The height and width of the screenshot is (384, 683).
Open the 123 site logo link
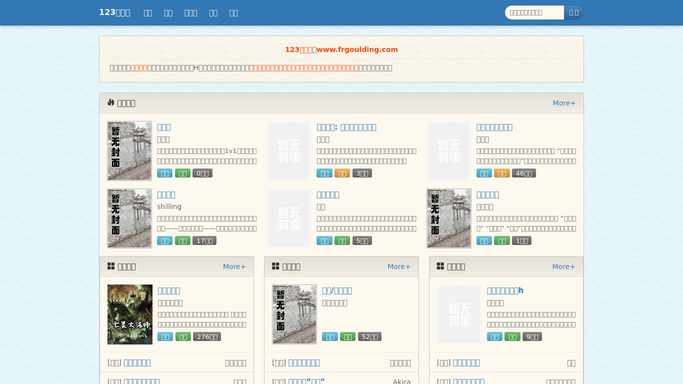coord(115,13)
